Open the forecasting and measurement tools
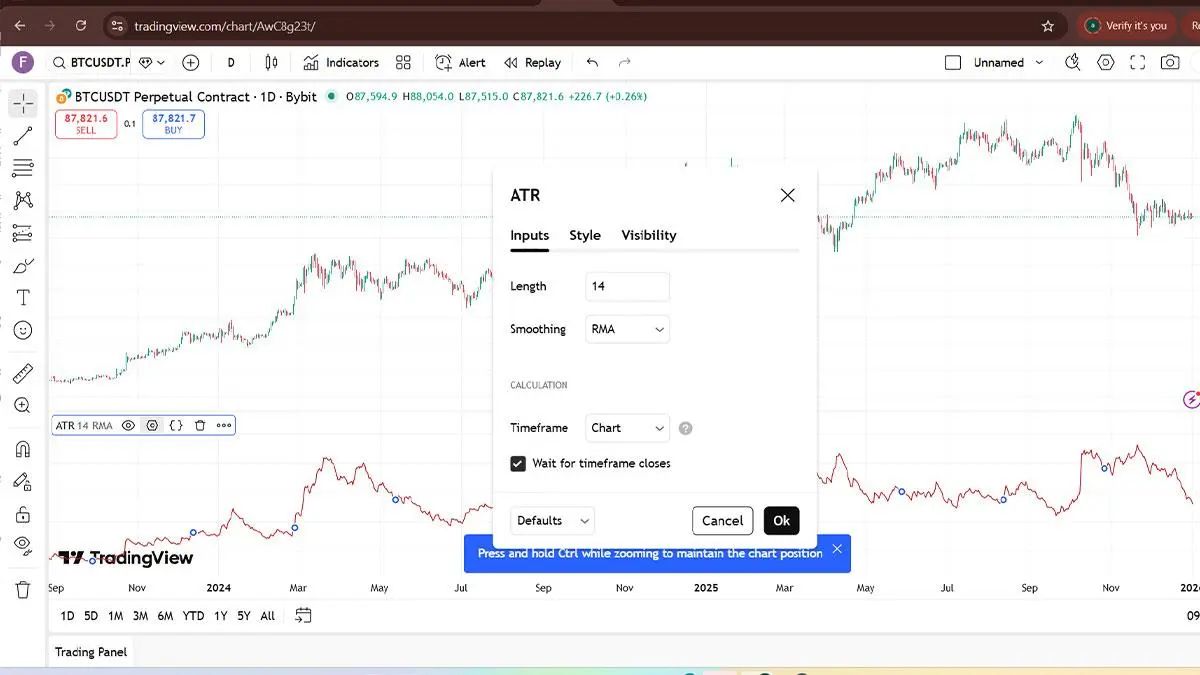 pyautogui.click(x=23, y=233)
